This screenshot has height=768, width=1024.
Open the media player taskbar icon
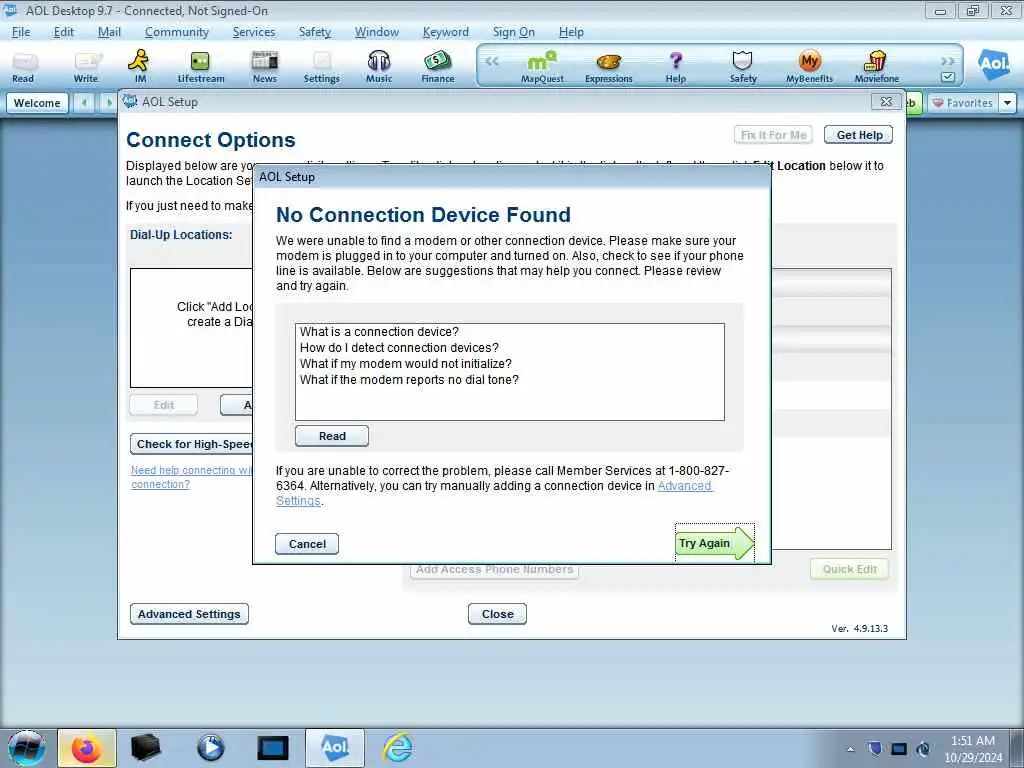210,748
